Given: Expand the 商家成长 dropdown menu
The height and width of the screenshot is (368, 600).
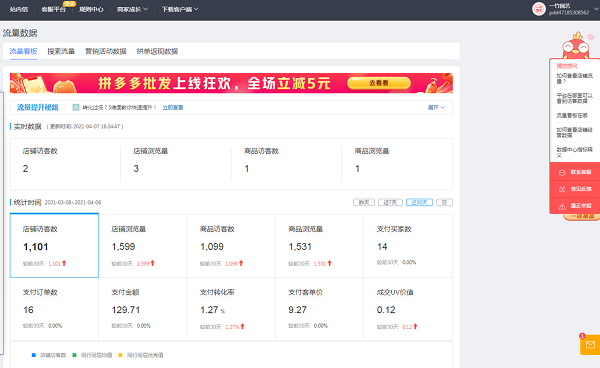Looking at the screenshot, I should tap(132, 9).
